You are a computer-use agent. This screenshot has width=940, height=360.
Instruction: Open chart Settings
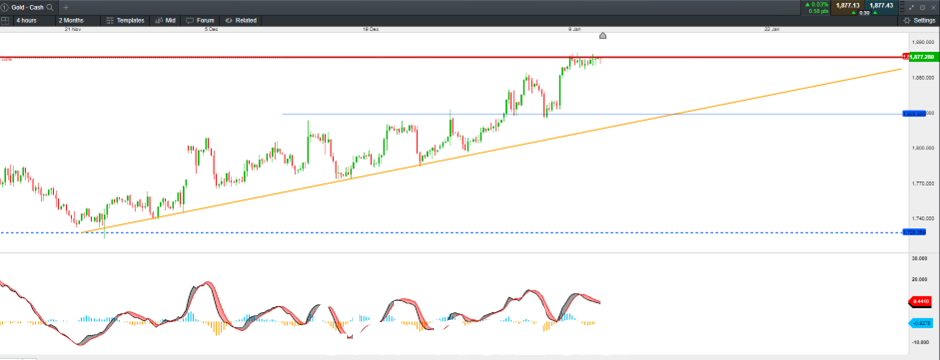pos(920,20)
